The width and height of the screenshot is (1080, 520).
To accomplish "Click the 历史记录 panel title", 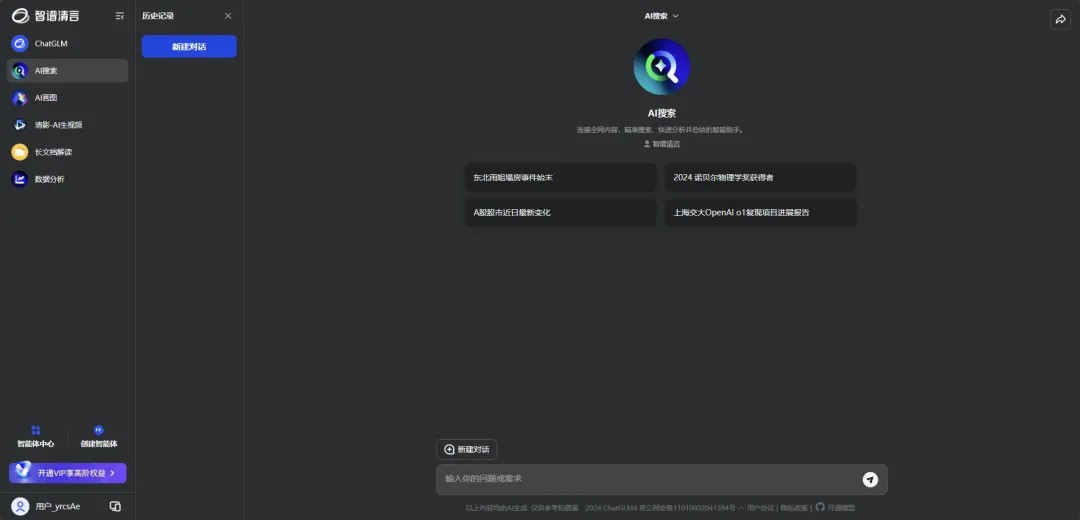I will [x=158, y=16].
